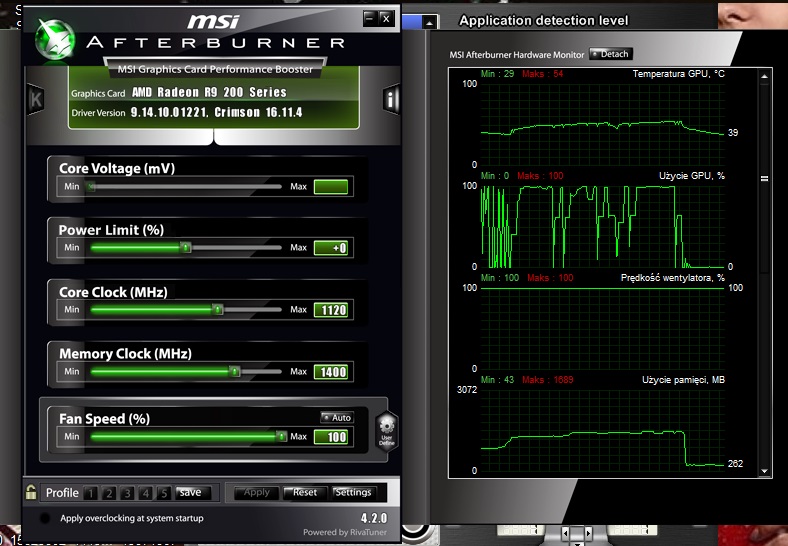Screen dimensions: 788x546
Task: Minimize the Afterburner window
Action: click(370, 19)
